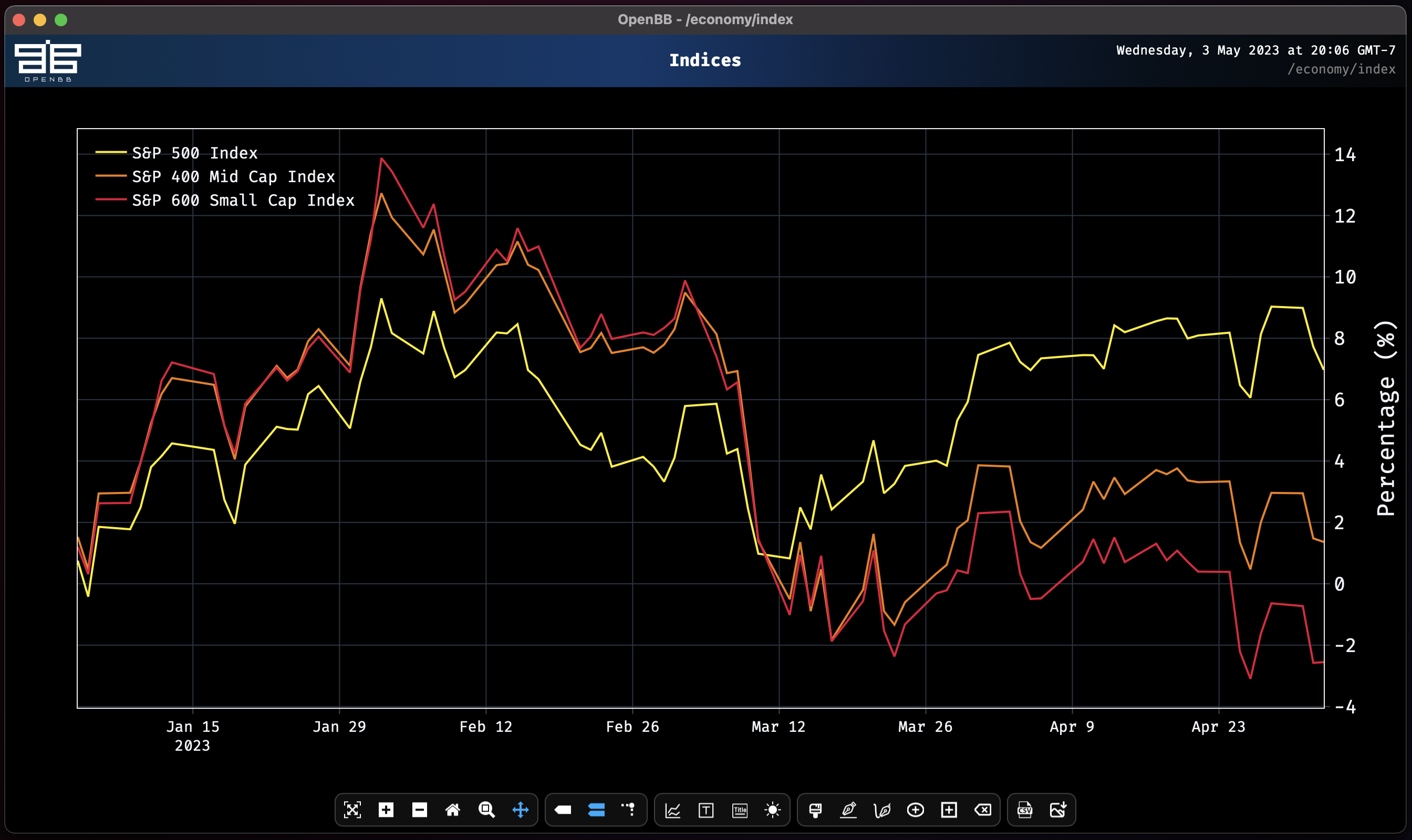Zoom in with the plus toolbar icon
This screenshot has width=1412, height=840.
pyautogui.click(x=386, y=810)
